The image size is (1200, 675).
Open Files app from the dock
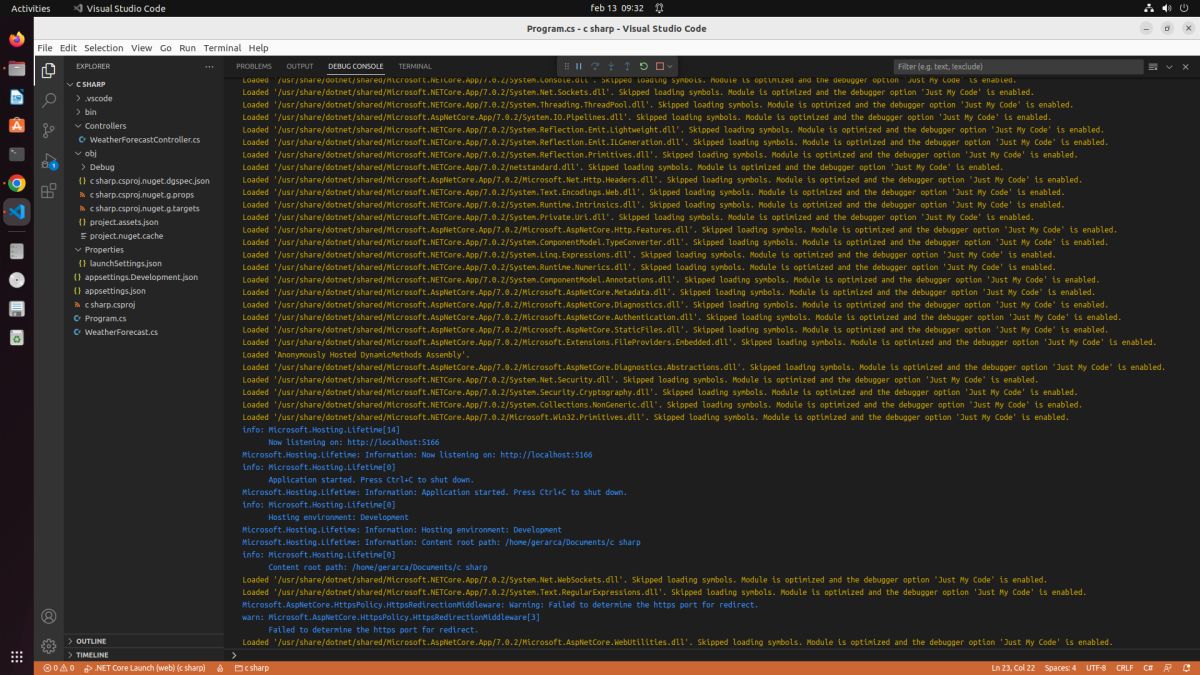(17, 69)
